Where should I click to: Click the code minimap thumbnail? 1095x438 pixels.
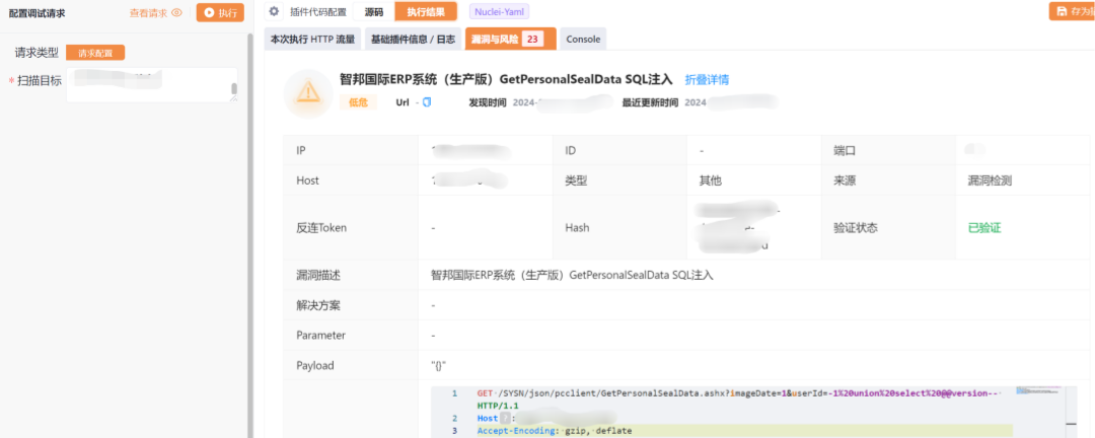point(1038,390)
